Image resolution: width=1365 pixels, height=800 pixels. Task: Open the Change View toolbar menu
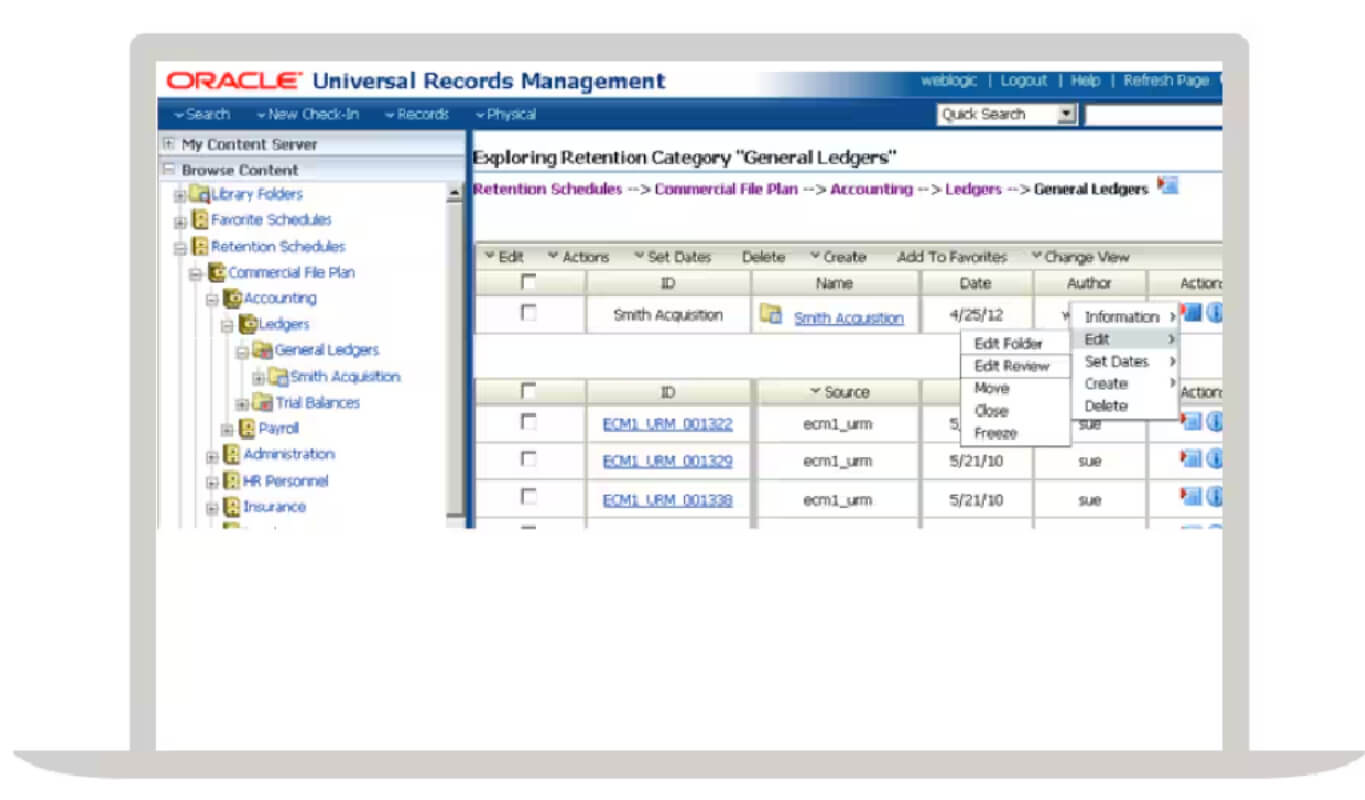[1080, 257]
